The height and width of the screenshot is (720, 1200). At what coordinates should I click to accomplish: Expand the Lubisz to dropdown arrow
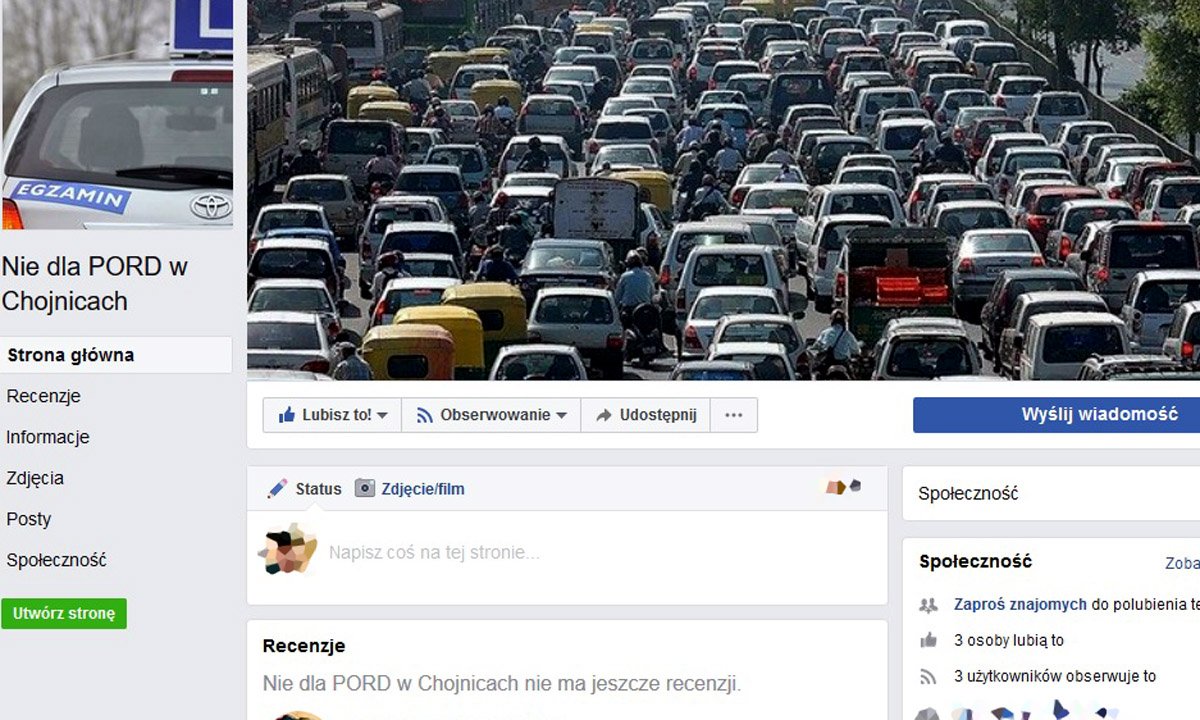[382, 416]
